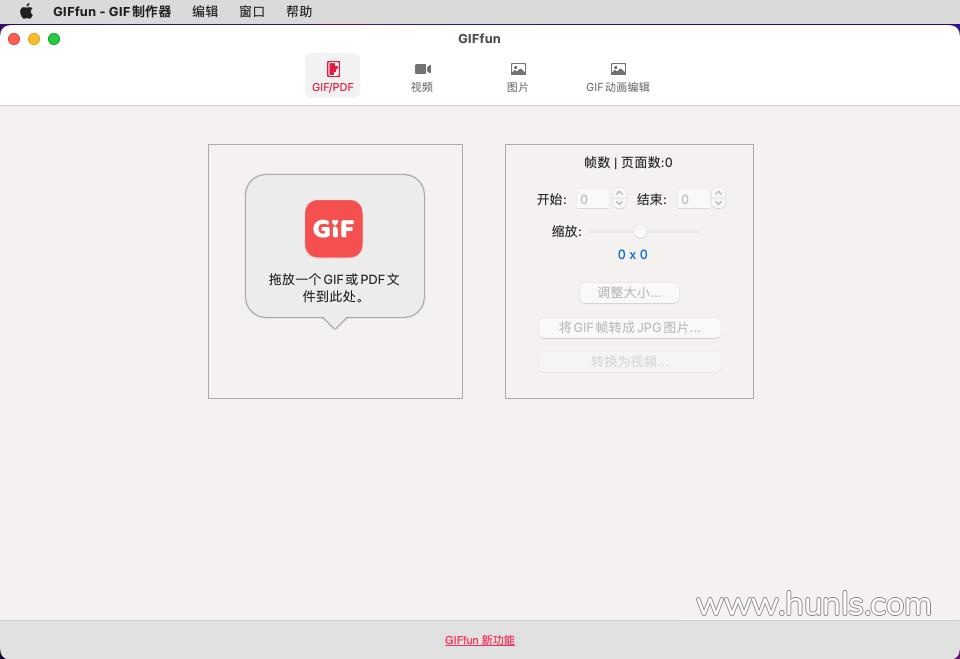Click 将 GIF 帧转成 JPG 图片... button
Screen dimensions: 960x659
629,328
